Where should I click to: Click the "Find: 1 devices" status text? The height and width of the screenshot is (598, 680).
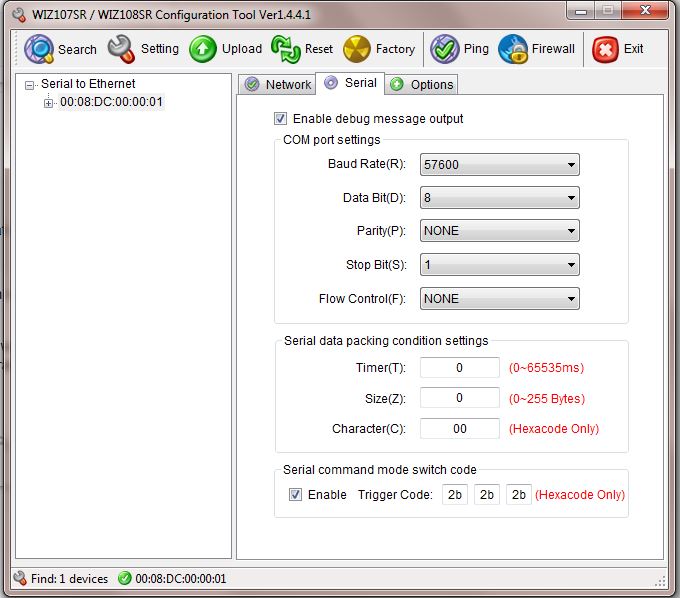click(x=69, y=578)
